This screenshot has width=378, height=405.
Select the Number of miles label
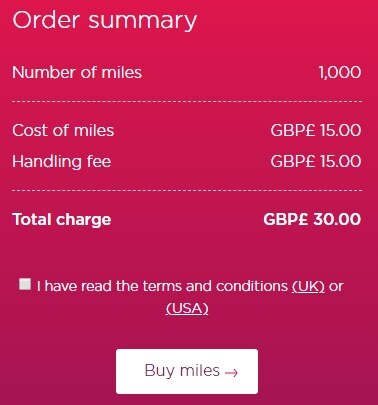point(77,72)
